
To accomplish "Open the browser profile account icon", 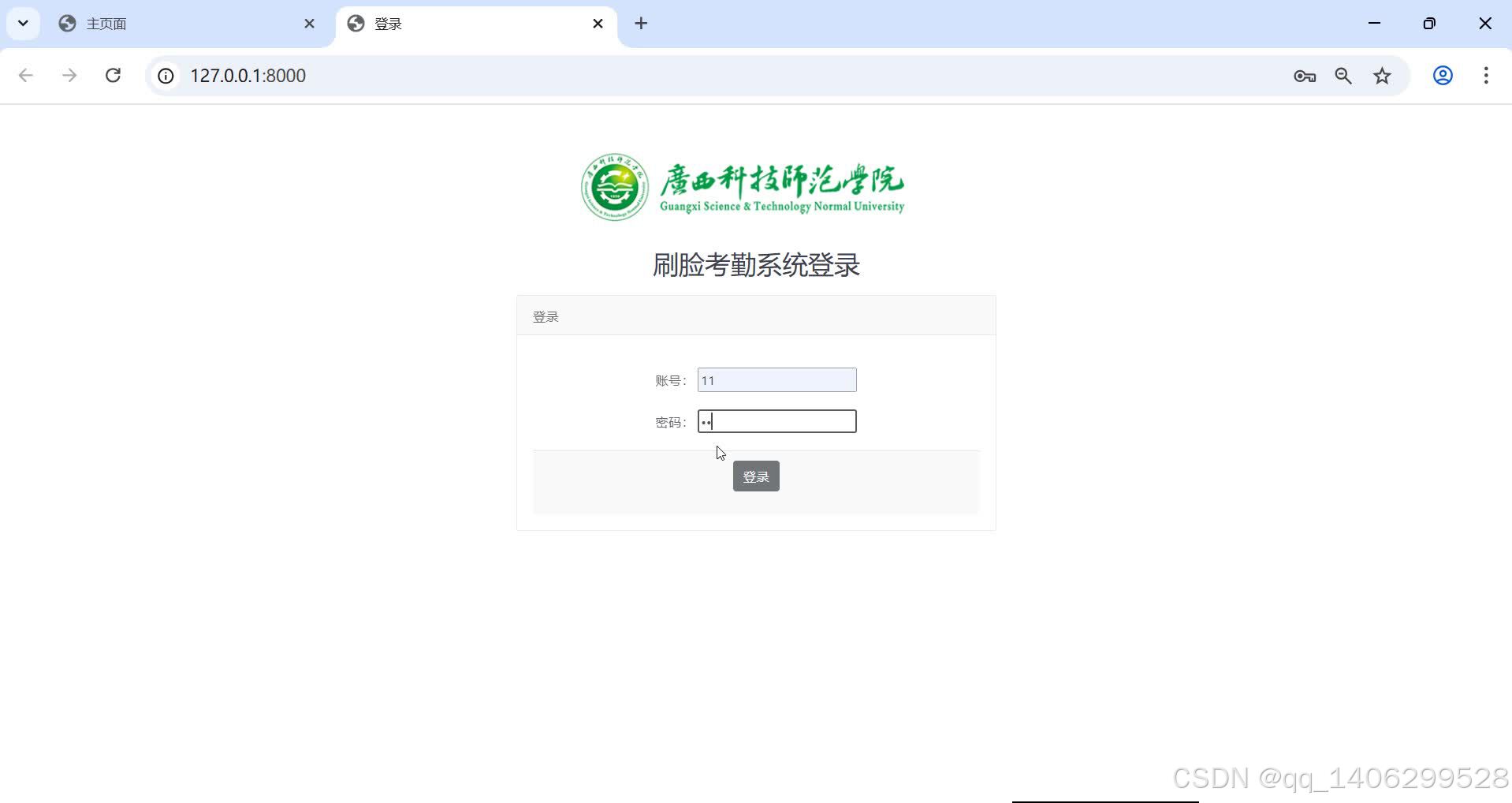I will click(1443, 76).
